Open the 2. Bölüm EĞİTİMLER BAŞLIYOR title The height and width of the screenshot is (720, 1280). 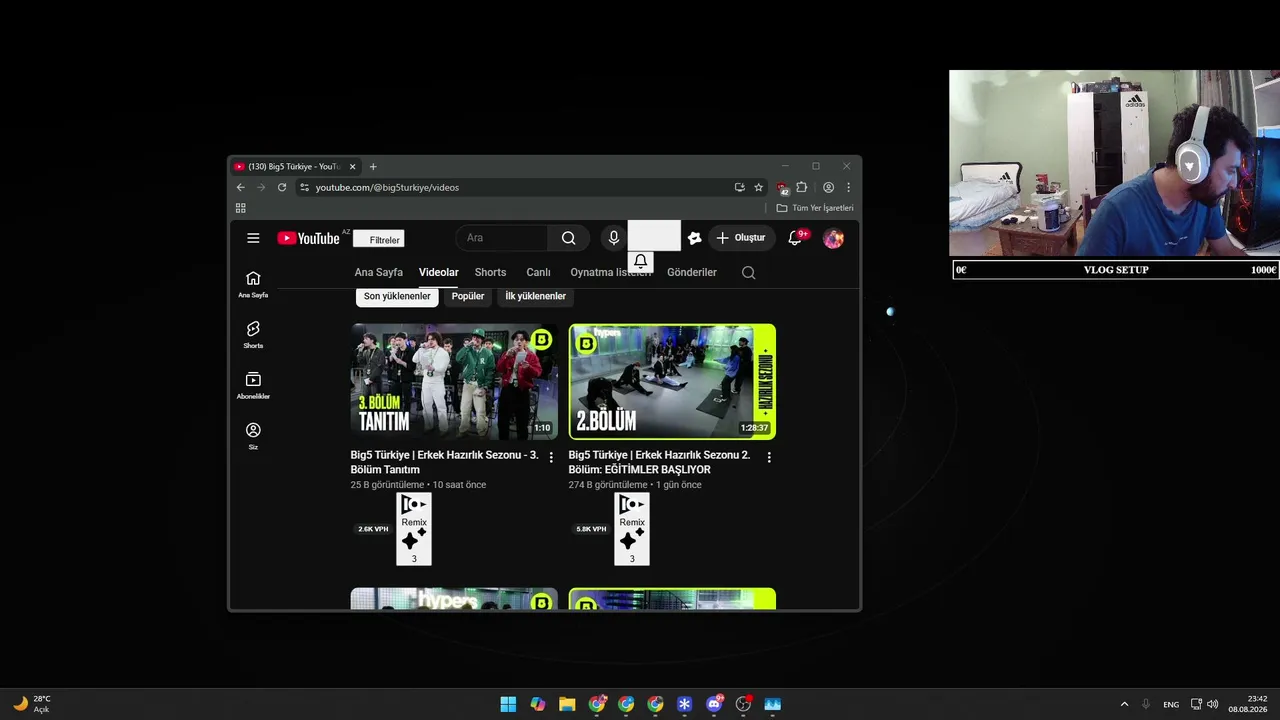[x=659, y=462]
